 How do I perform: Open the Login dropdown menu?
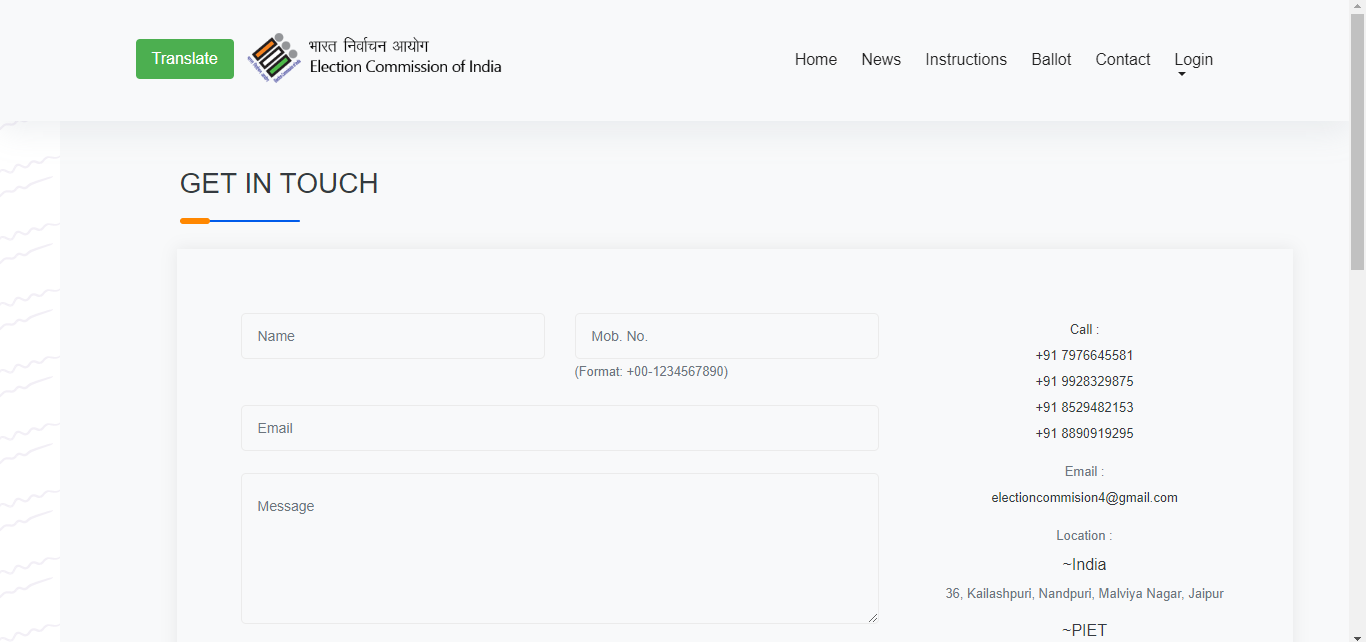1193,60
